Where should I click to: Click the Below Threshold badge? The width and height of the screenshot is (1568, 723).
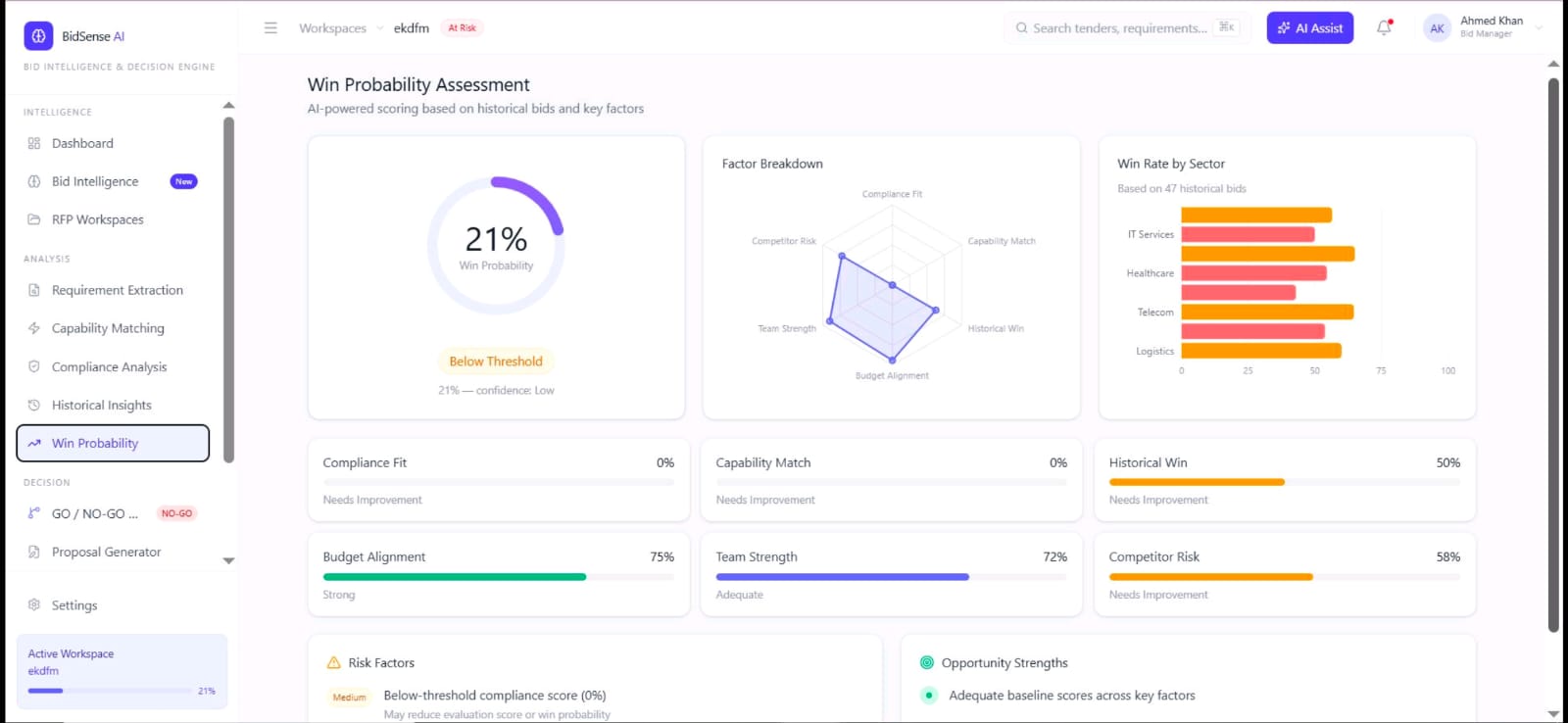[496, 361]
